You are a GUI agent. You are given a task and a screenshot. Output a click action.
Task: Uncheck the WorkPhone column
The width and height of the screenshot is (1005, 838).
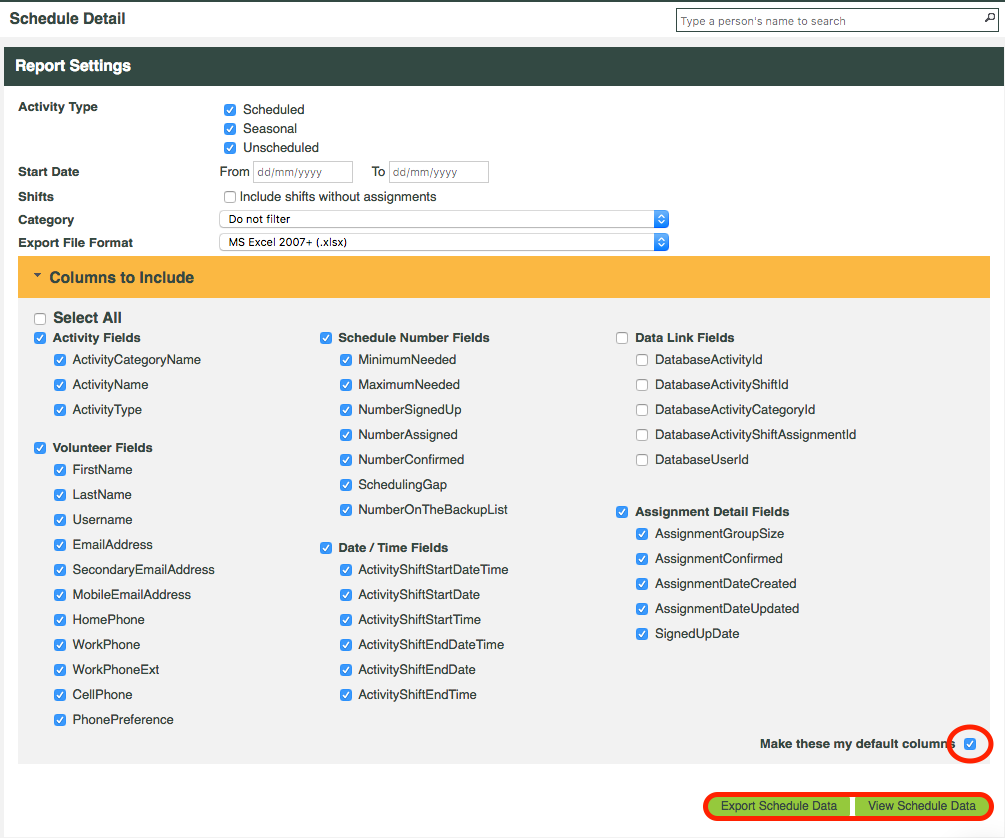pyautogui.click(x=60, y=645)
